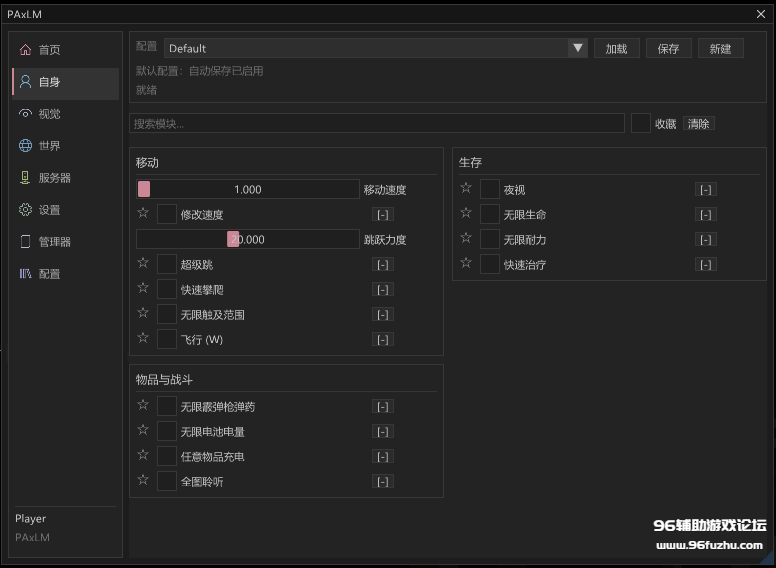Image resolution: width=776 pixels, height=568 pixels.
Task: Toggle the 任意物品充电 checkbox
Action: (x=167, y=456)
